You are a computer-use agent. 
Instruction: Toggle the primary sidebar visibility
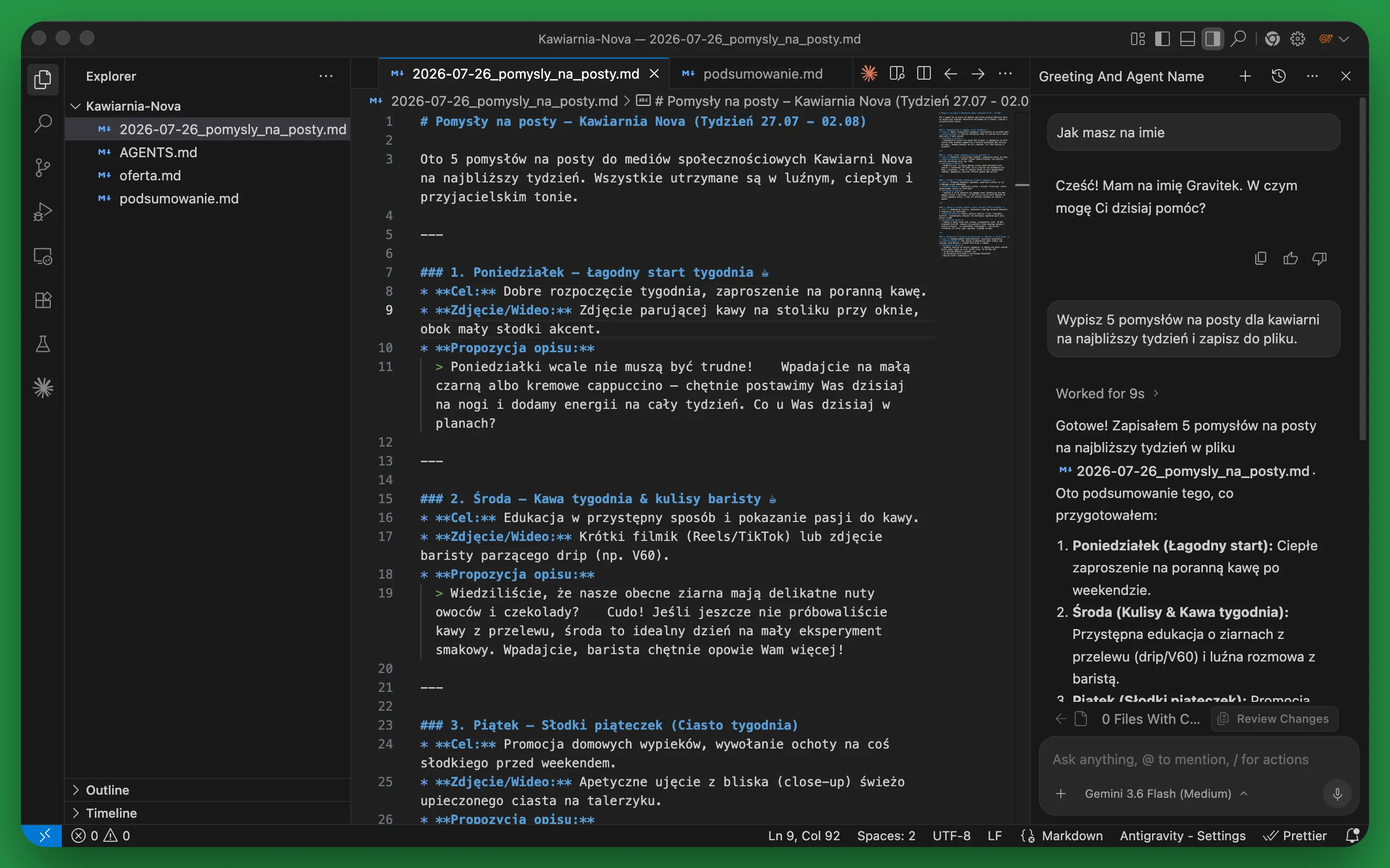(x=1162, y=39)
